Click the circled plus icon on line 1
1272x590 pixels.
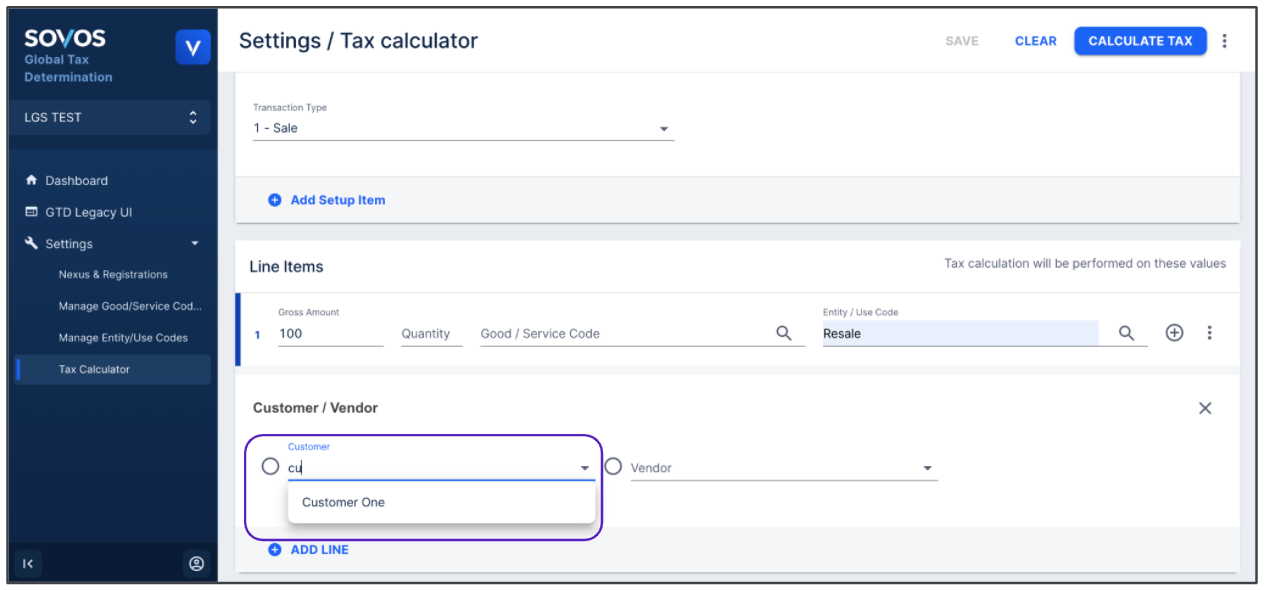click(1174, 333)
